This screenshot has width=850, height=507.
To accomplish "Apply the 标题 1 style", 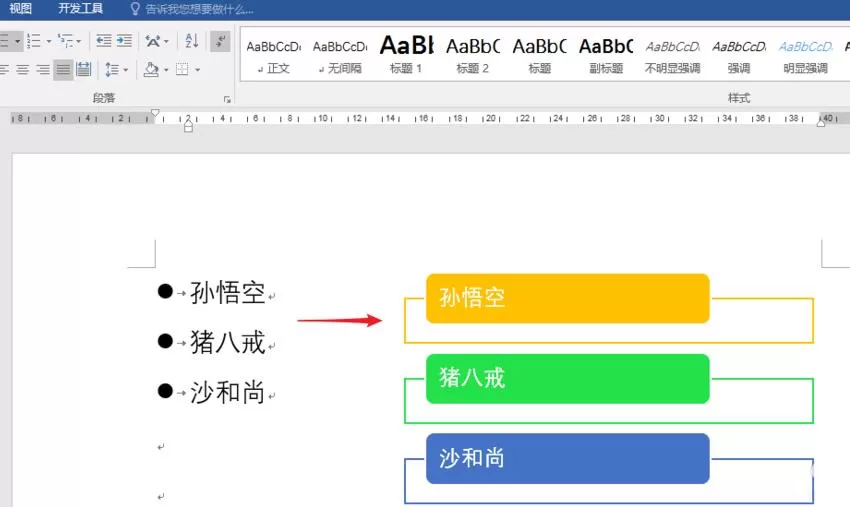I will (x=406, y=56).
